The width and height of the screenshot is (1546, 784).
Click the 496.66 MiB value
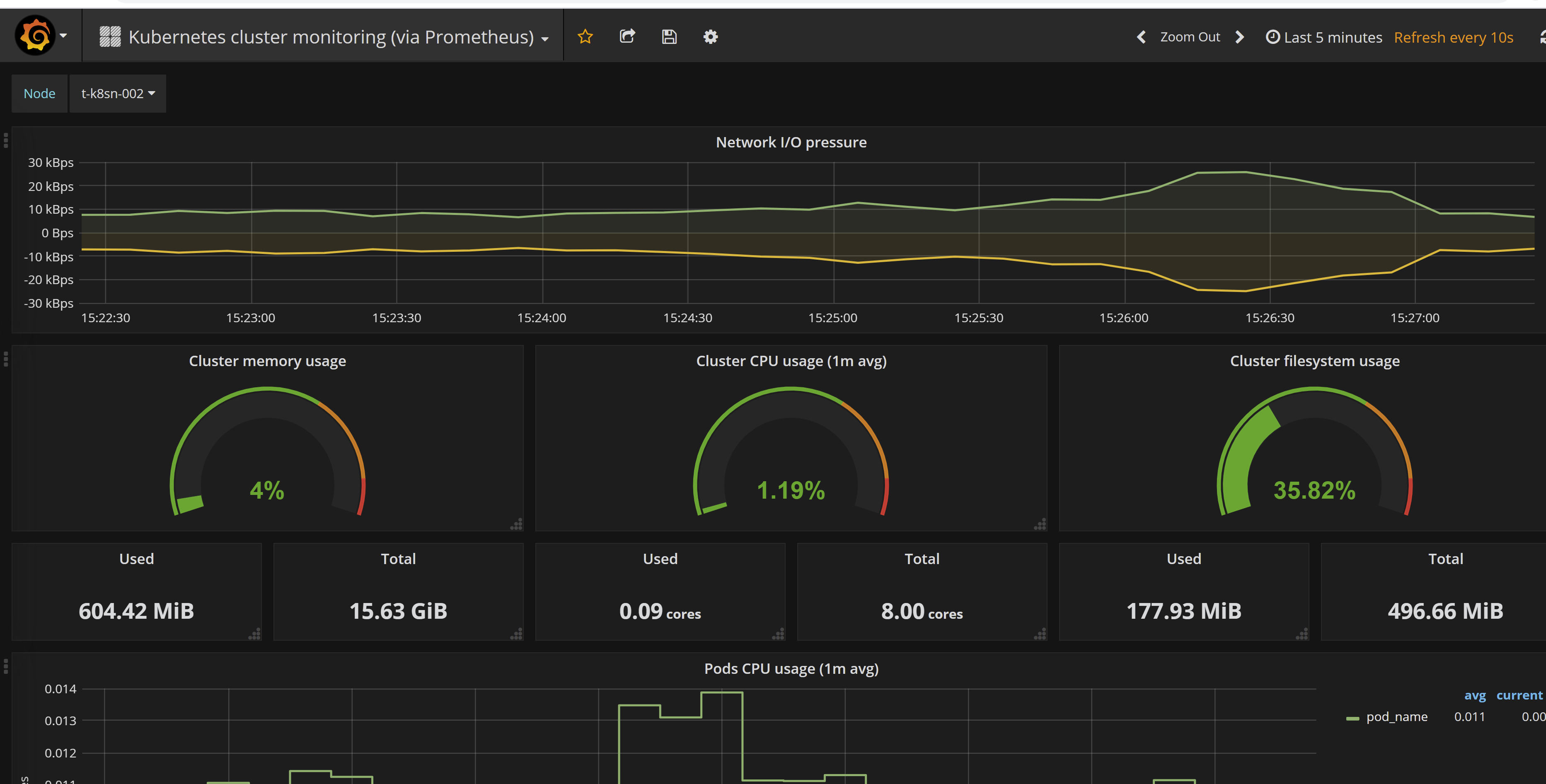coord(1445,610)
